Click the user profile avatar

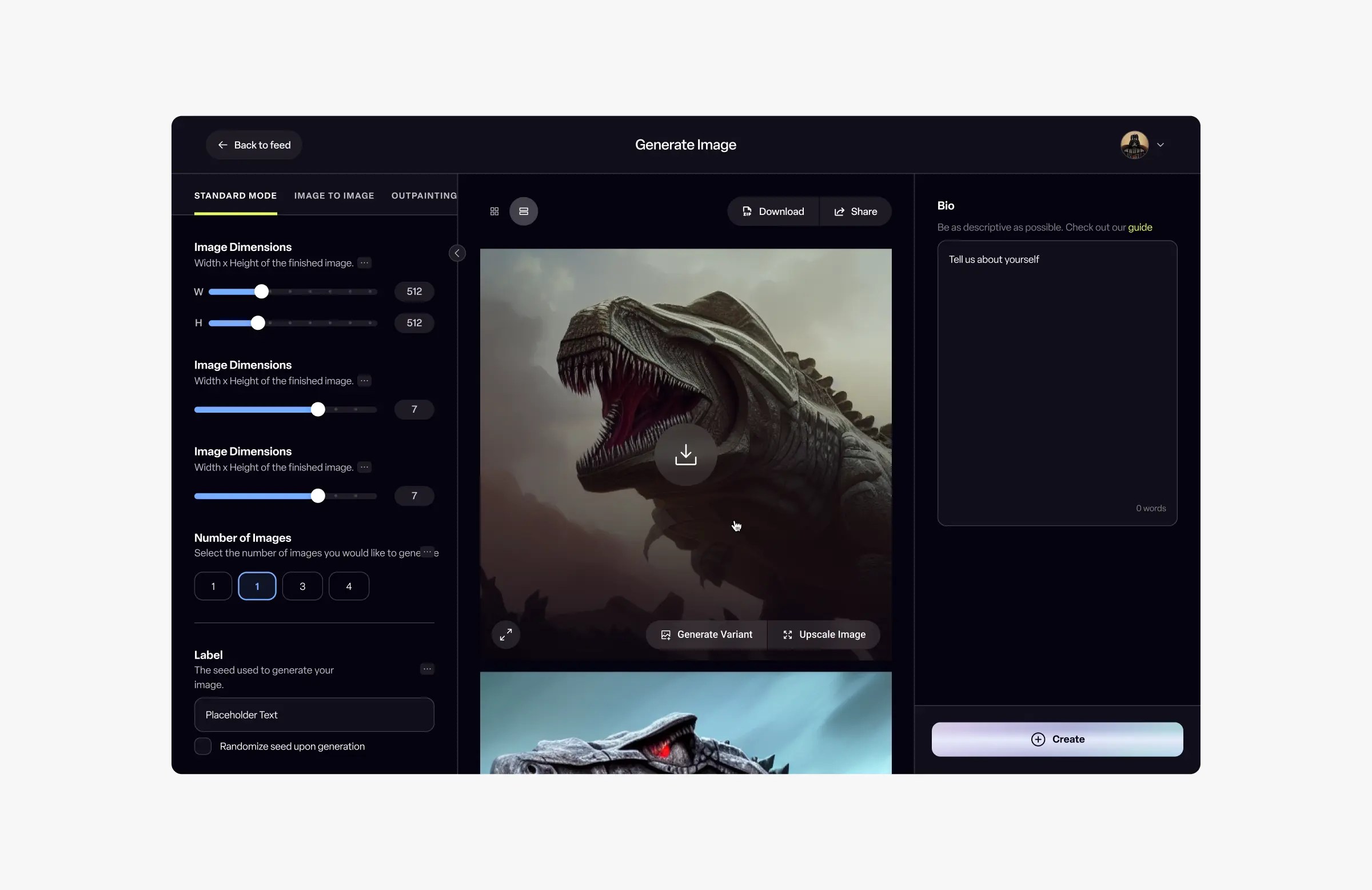pos(1134,145)
